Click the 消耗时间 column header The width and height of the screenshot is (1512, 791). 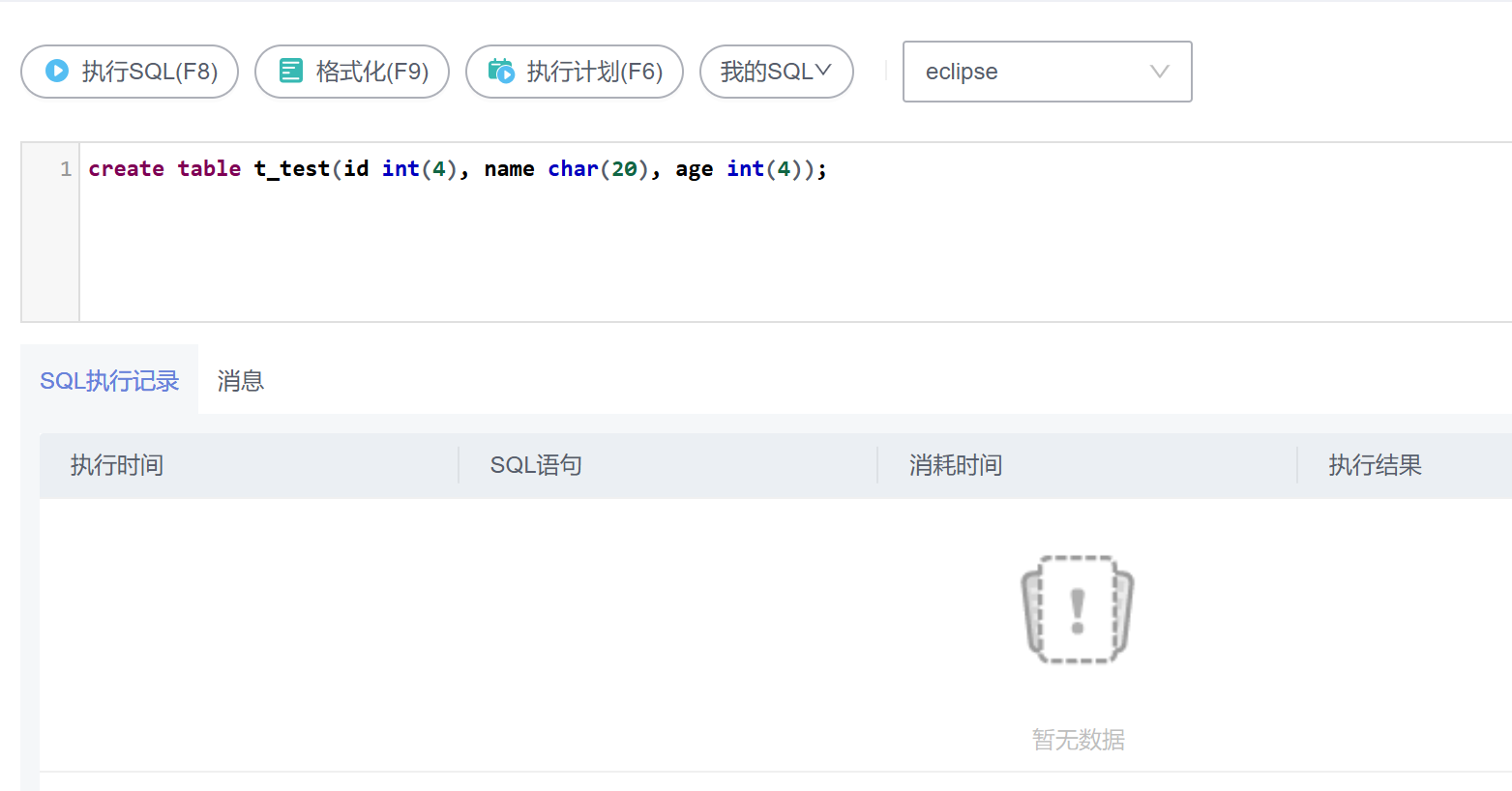click(956, 465)
